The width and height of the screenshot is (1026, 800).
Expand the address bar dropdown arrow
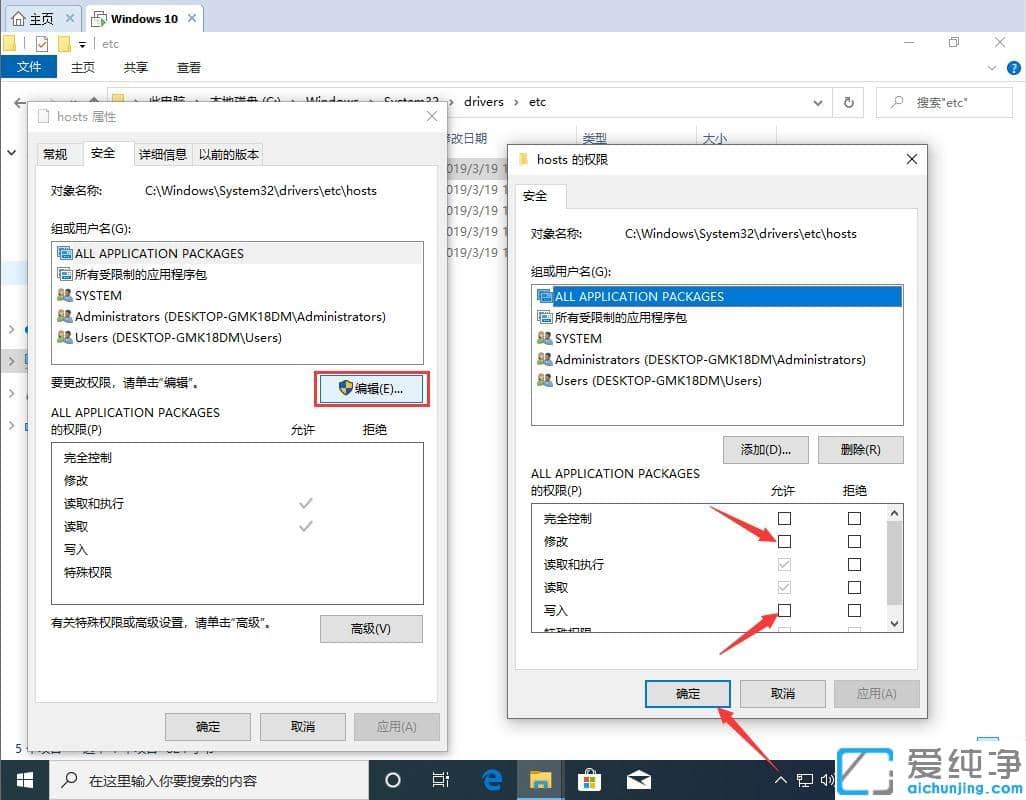[x=818, y=102]
